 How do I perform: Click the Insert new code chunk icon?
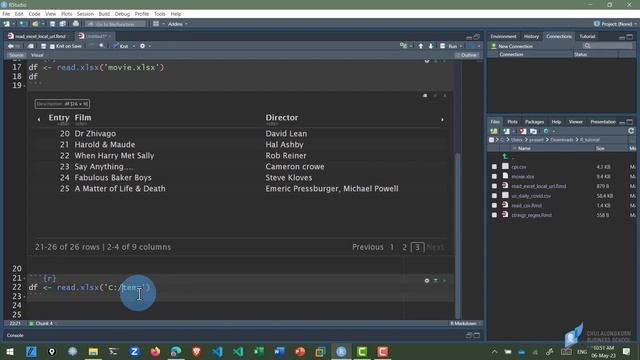pos(403,46)
